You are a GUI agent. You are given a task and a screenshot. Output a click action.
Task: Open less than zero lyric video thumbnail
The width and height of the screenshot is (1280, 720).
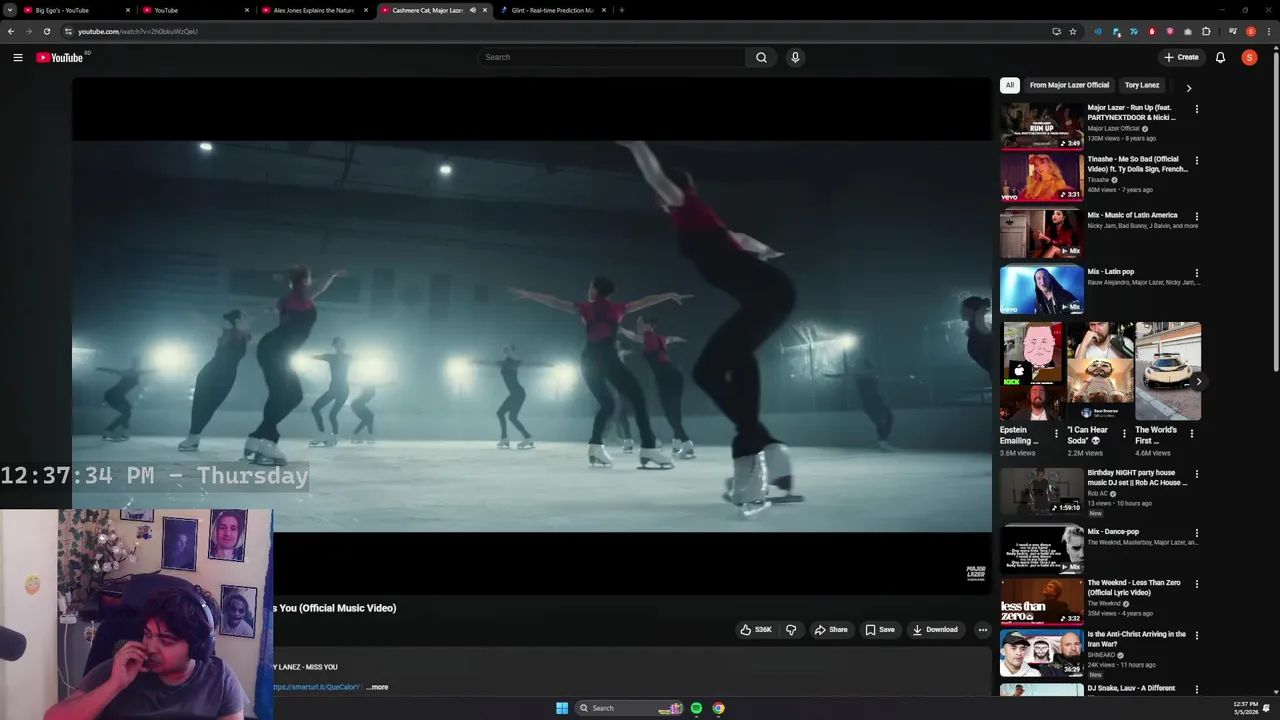pos(1041,600)
